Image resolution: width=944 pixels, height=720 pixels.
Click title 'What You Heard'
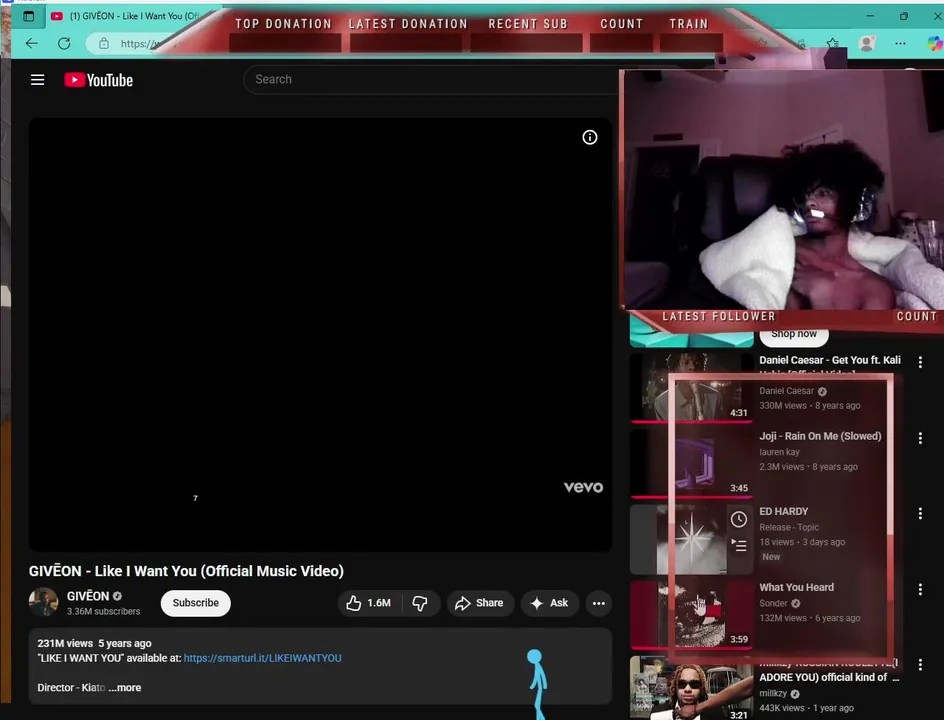point(796,587)
